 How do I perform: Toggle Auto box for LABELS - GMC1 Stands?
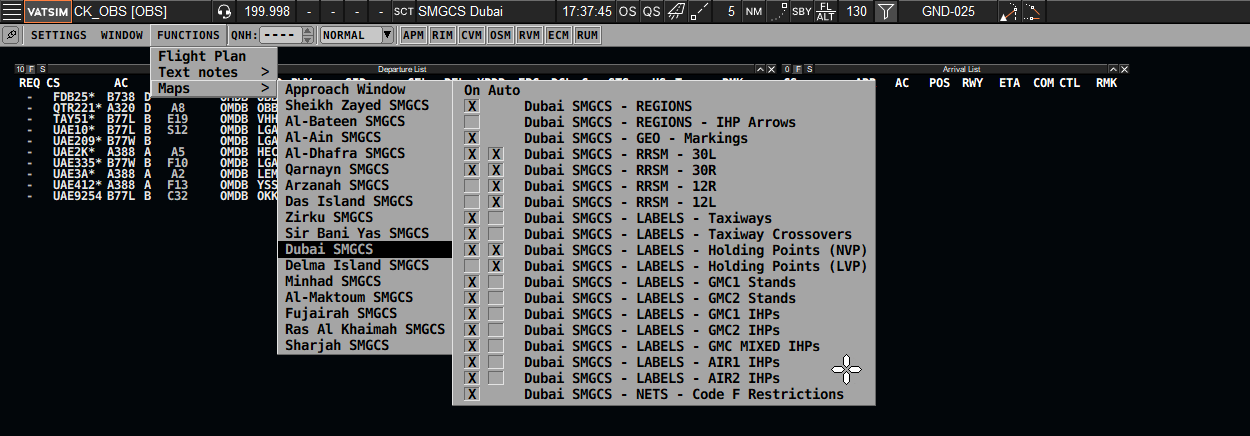[x=496, y=282]
